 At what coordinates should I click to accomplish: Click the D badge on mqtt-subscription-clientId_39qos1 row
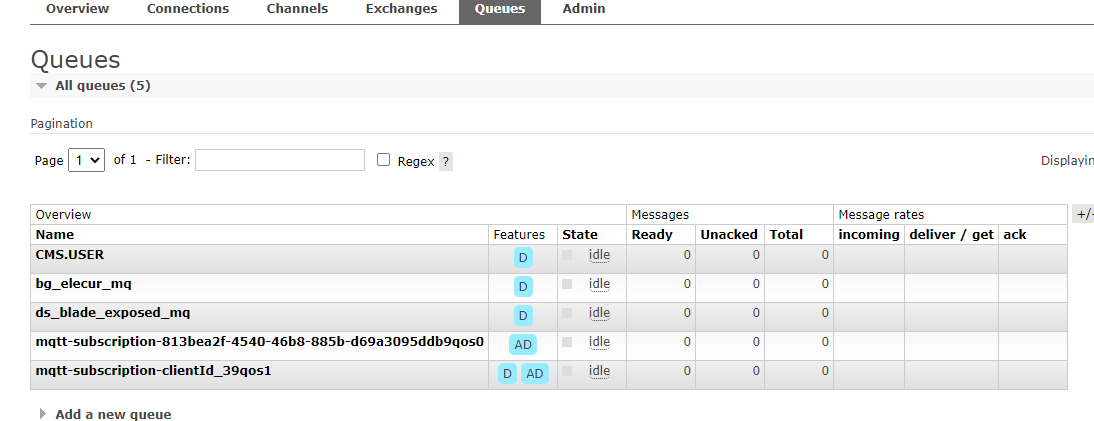[x=507, y=374]
